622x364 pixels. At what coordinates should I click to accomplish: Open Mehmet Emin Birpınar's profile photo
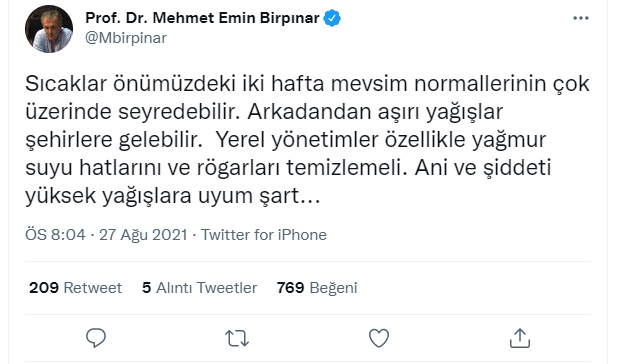click(x=49, y=29)
